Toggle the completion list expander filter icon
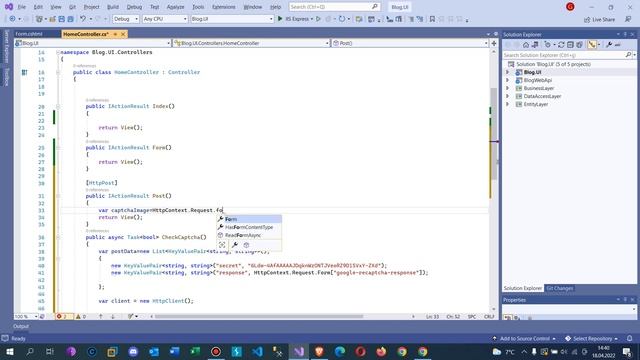The width and height of the screenshot is (640, 360). coord(222,245)
